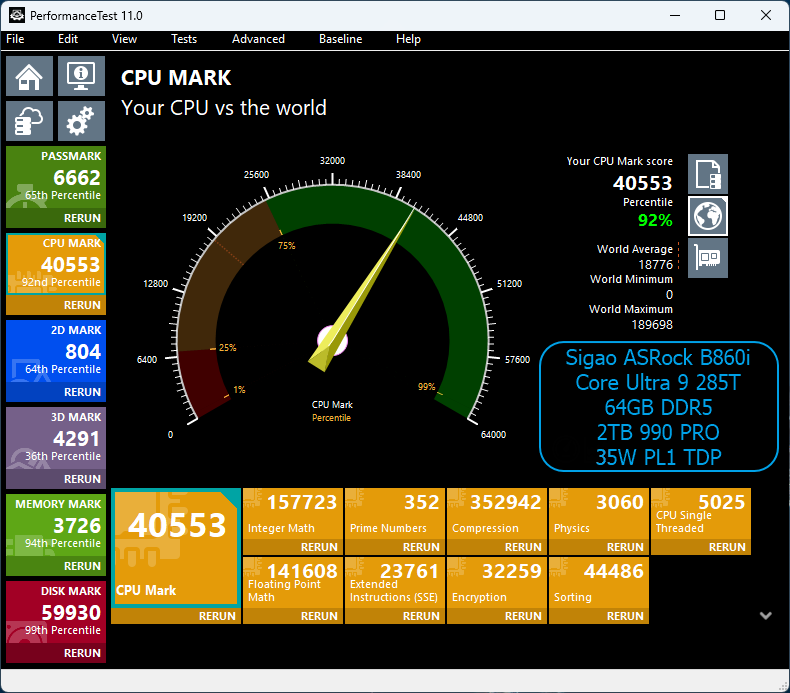Image resolution: width=790 pixels, height=693 pixels.
Task: Click the Physics 3060 tile
Action: (x=599, y=514)
